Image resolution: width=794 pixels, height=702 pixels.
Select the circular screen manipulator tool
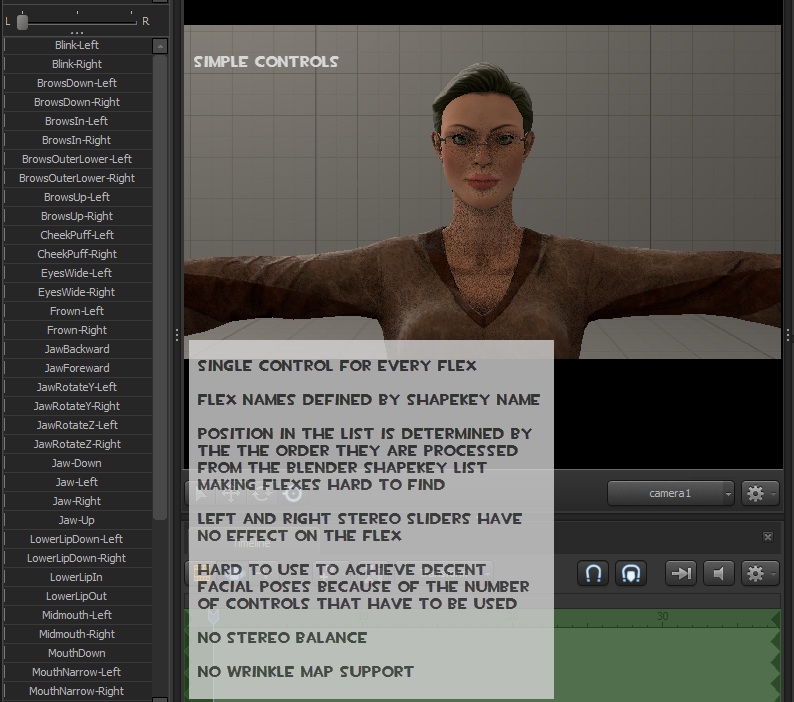pos(293,493)
